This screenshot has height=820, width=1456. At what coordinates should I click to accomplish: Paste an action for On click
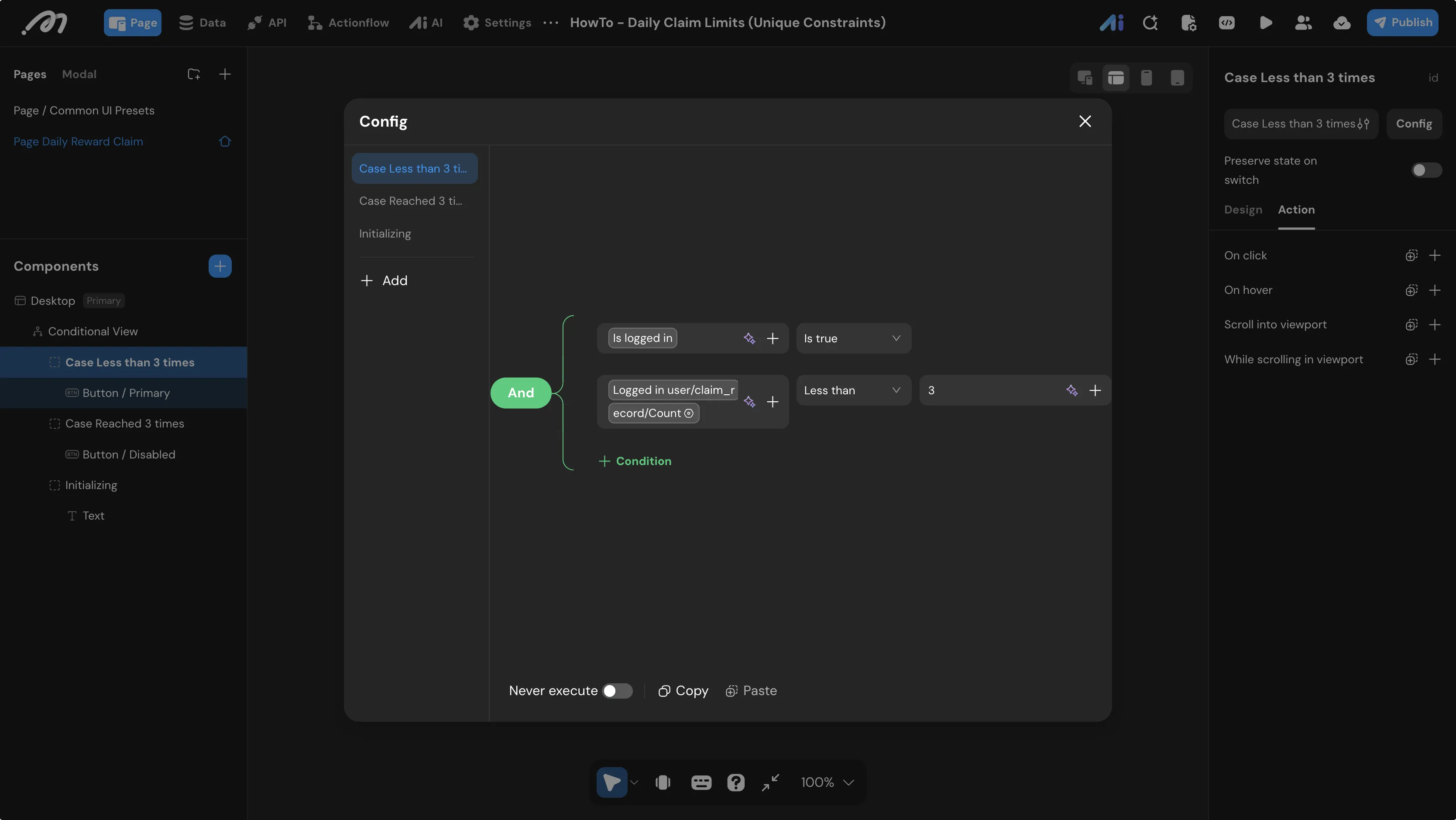[1411, 255]
